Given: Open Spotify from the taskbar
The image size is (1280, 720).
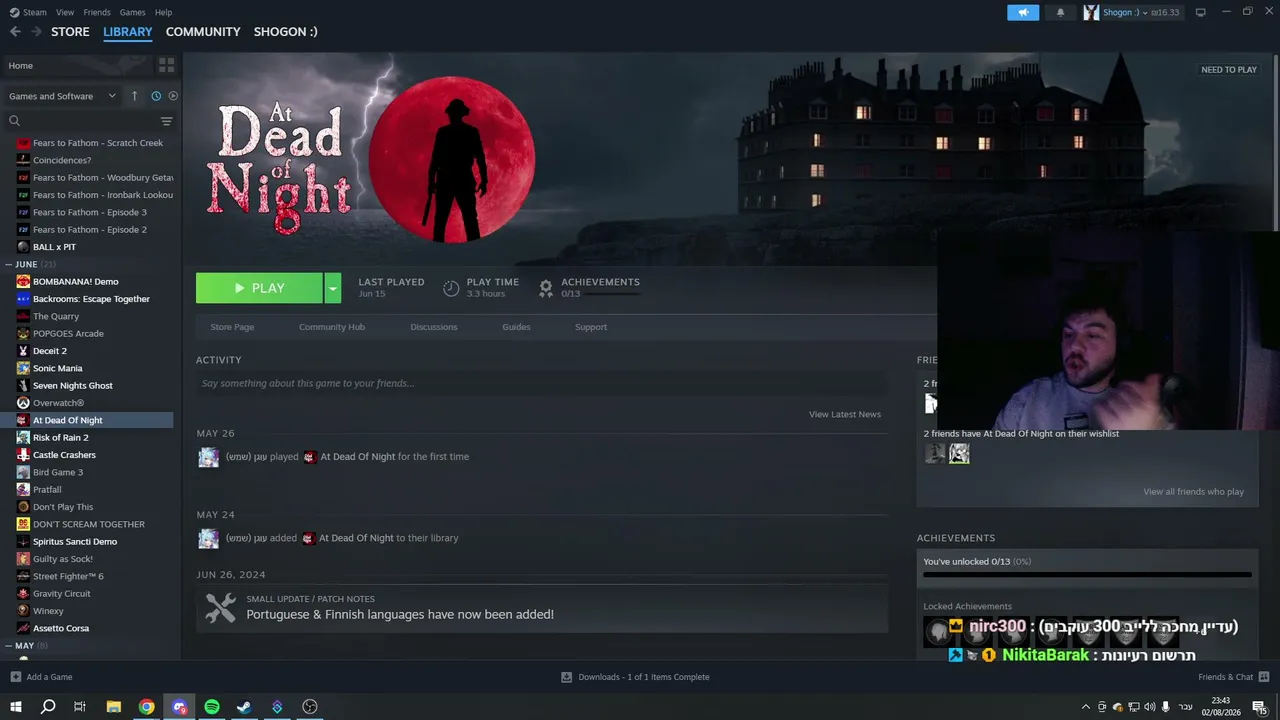Looking at the screenshot, I should tap(212, 707).
